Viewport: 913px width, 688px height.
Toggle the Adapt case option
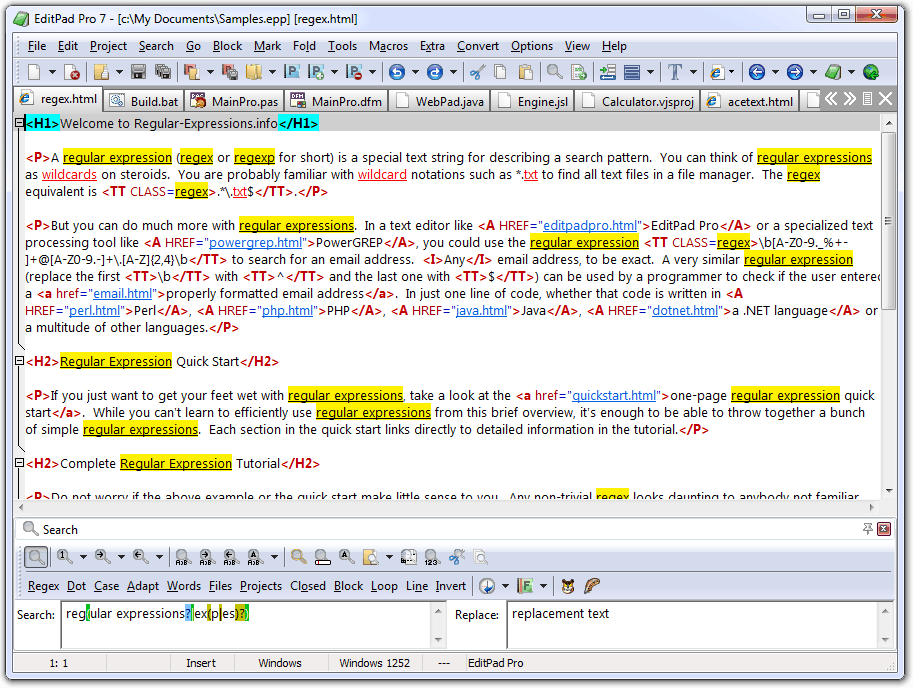pos(143,586)
